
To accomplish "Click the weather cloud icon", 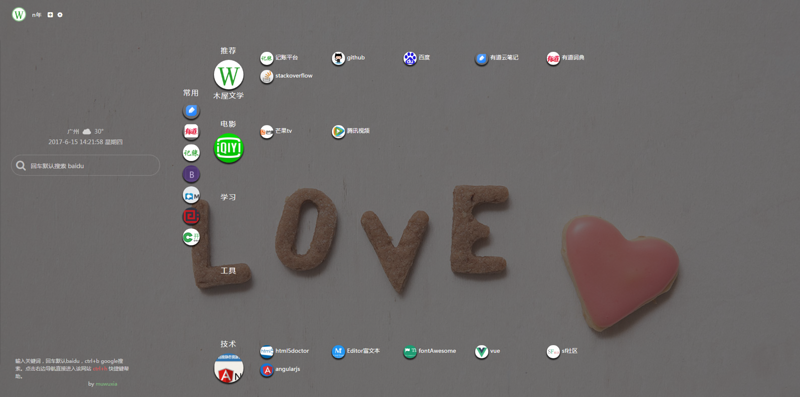I will coord(87,132).
